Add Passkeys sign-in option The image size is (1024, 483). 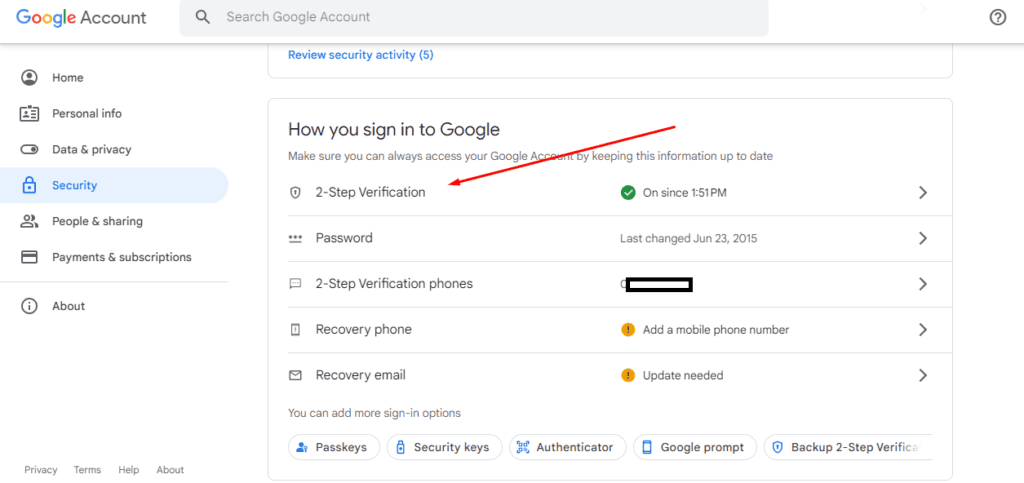[334, 447]
